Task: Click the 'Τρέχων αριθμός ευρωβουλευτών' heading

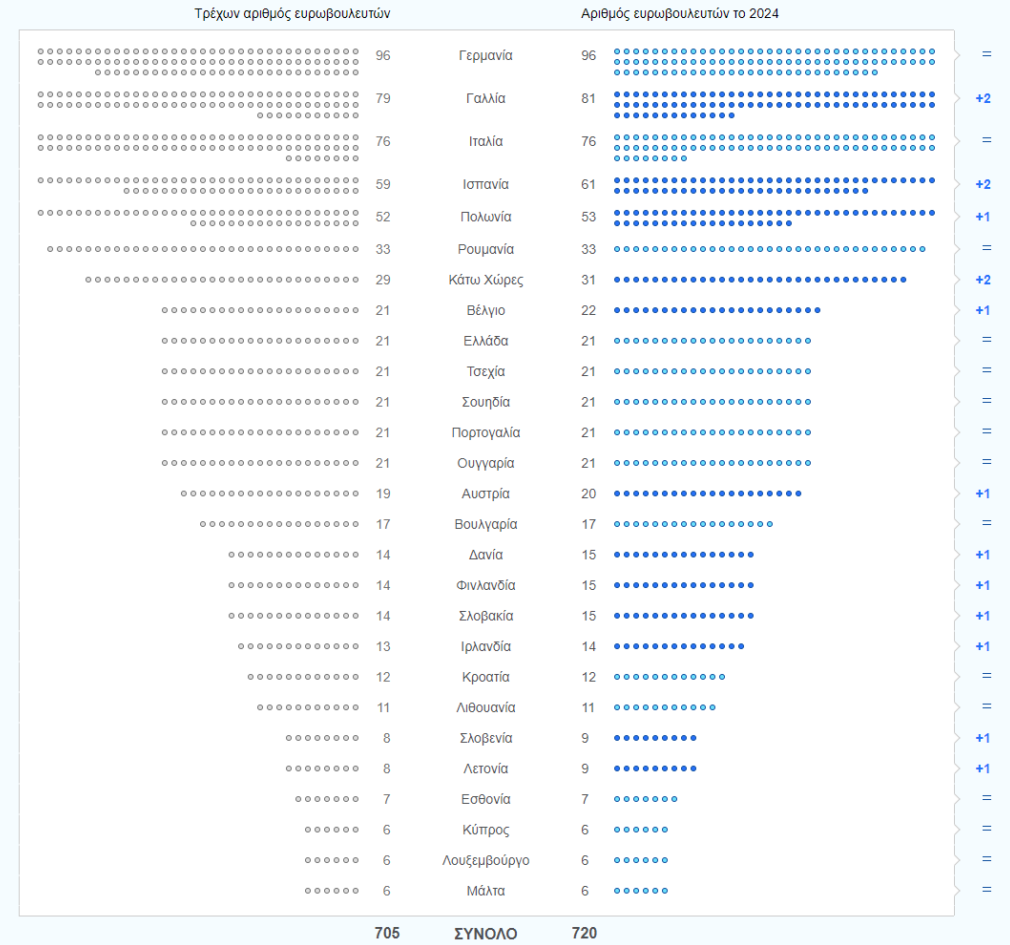Action: [292, 13]
